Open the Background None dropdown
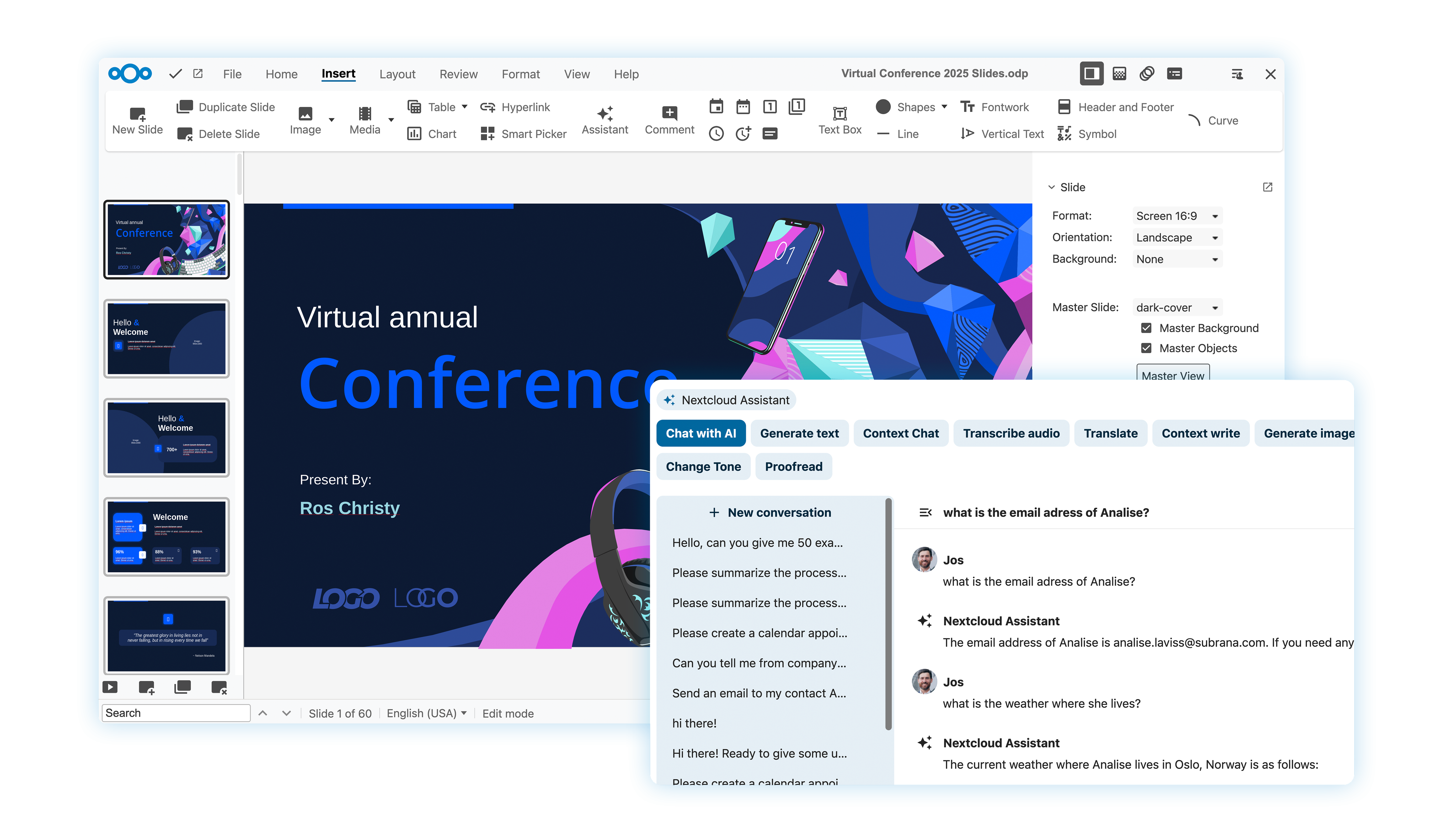The height and width of the screenshot is (819, 1456). pos(1177,259)
